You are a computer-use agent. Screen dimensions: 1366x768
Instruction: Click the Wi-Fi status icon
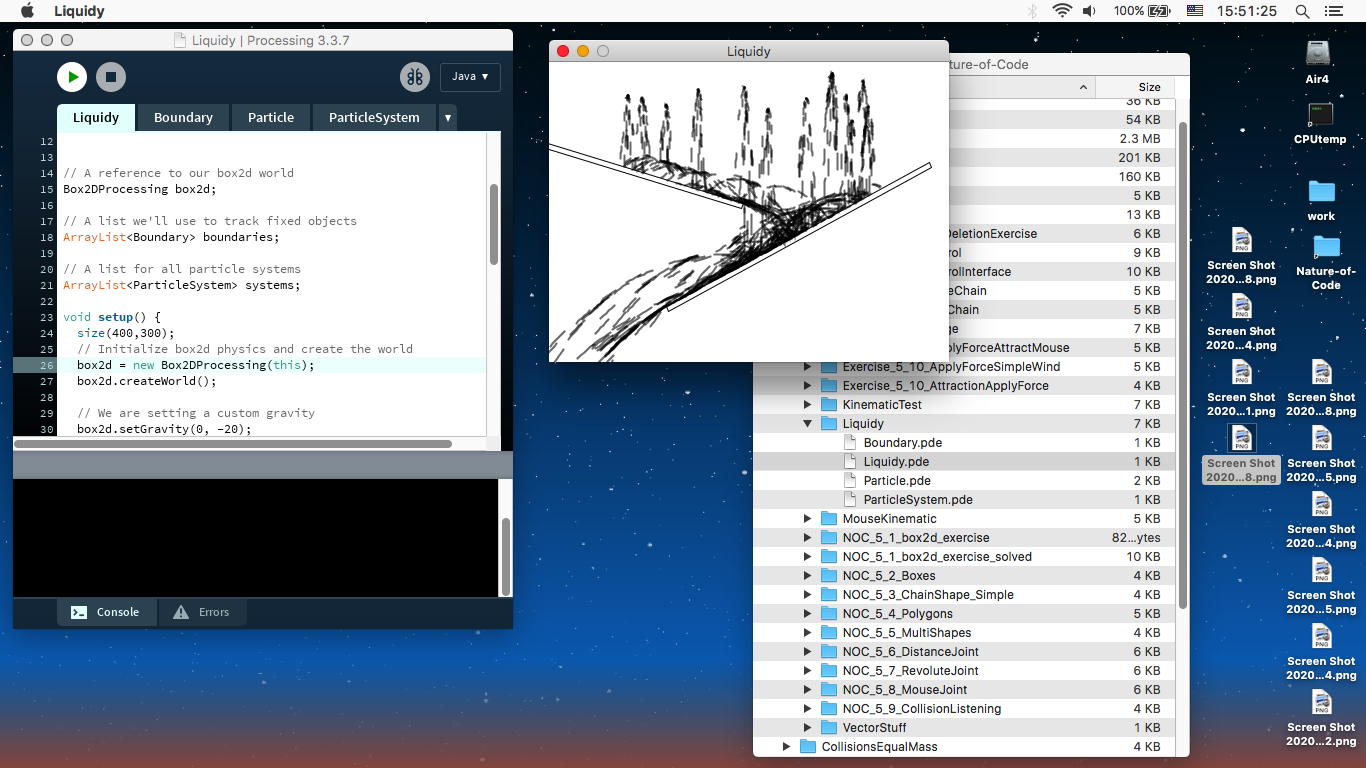pos(1061,11)
